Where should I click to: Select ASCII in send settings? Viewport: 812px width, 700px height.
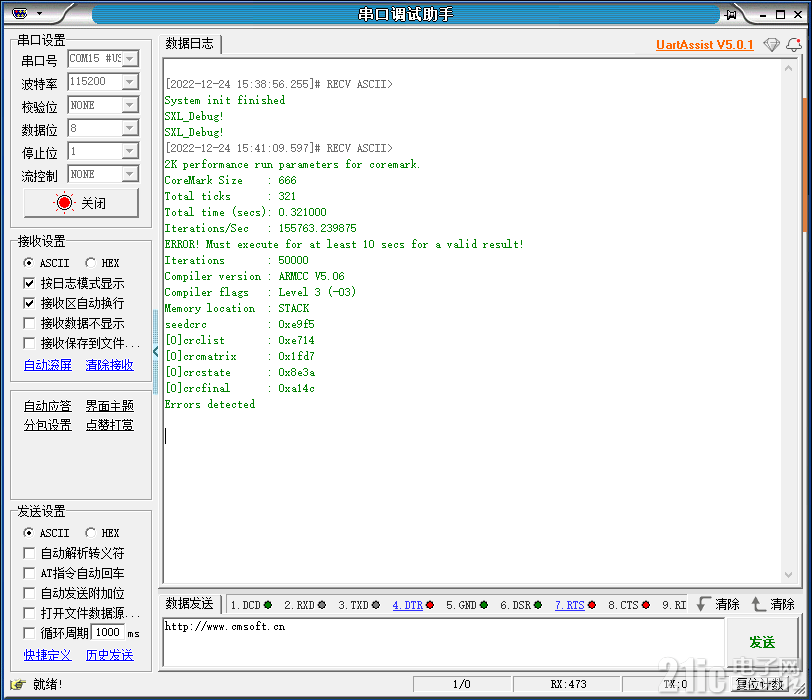coord(28,532)
